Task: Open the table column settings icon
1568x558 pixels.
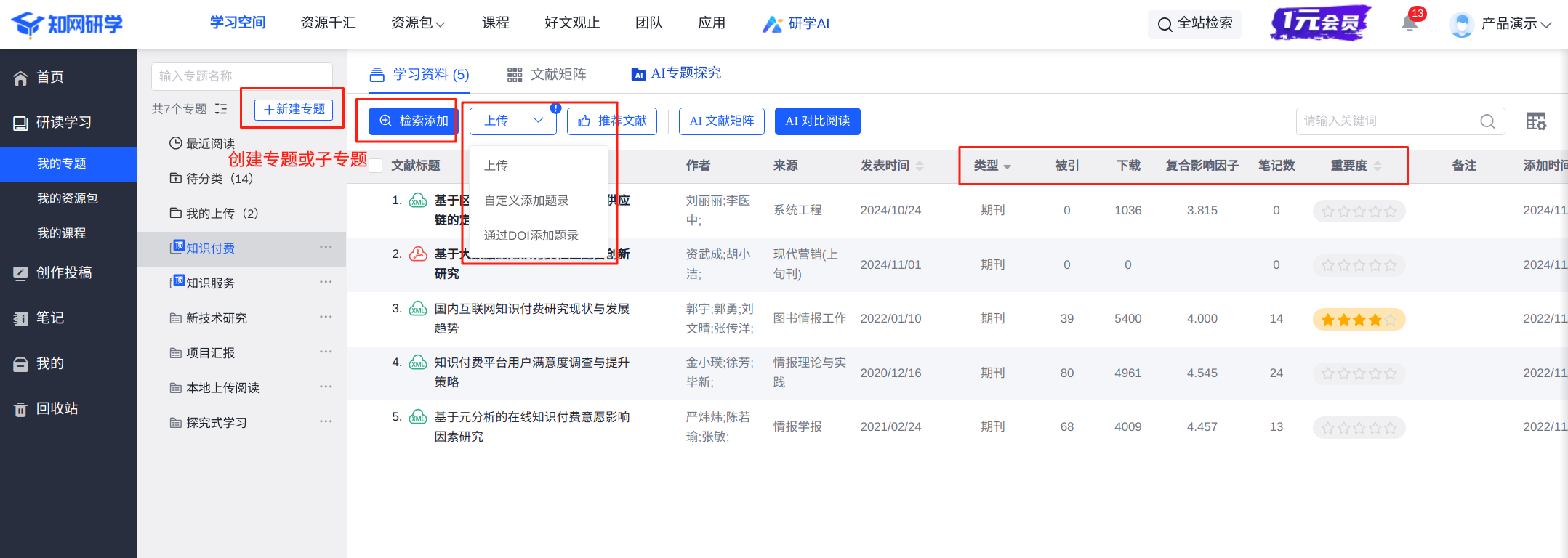Action: click(1536, 121)
